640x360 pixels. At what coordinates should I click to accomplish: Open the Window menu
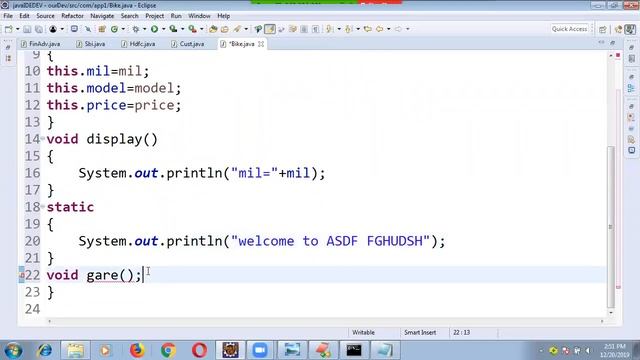[x=199, y=16]
